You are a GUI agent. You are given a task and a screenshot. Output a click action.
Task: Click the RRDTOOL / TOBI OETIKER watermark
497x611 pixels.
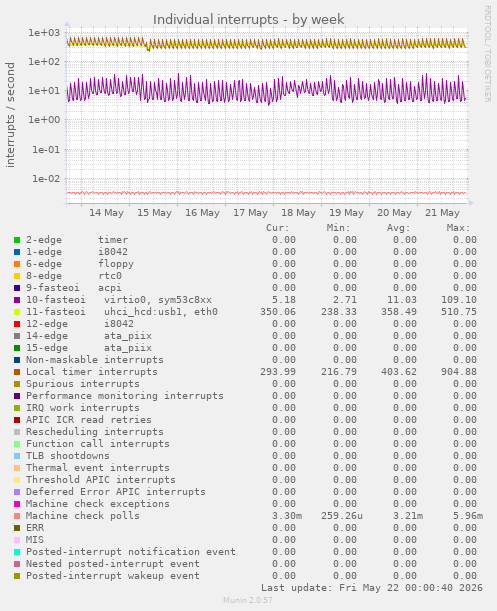coord(487,54)
